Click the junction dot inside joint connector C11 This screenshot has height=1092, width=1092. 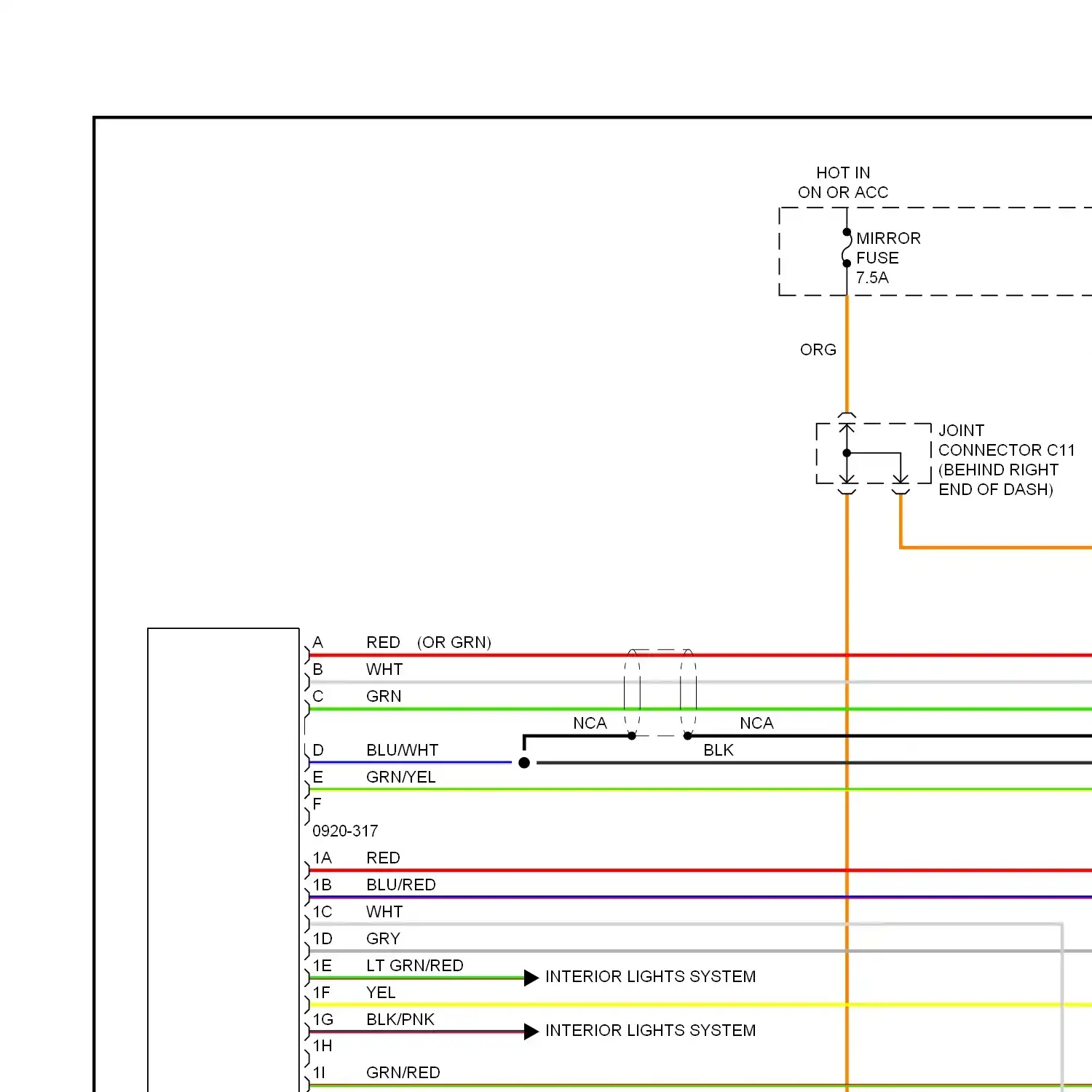[x=847, y=453]
